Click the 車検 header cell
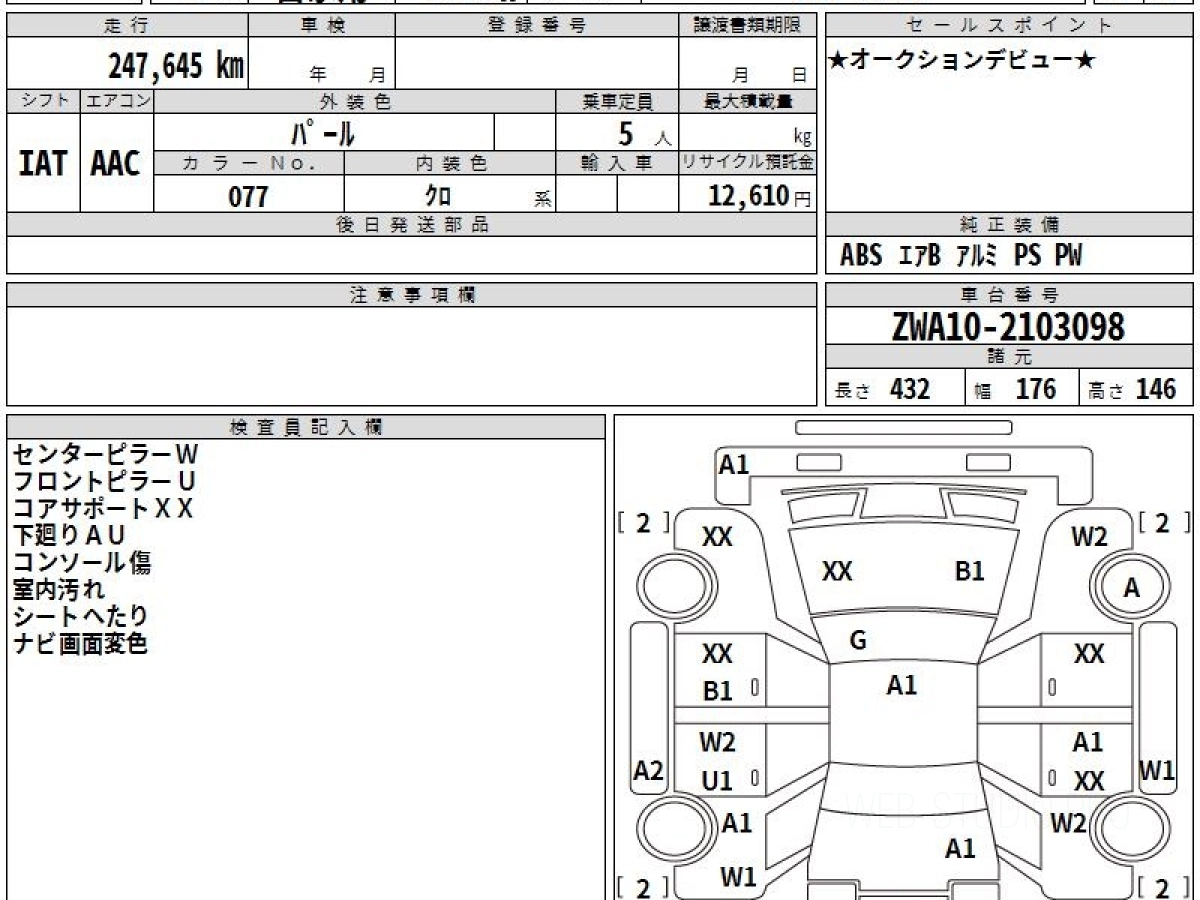The image size is (1200, 900). (x=321, y=26)
